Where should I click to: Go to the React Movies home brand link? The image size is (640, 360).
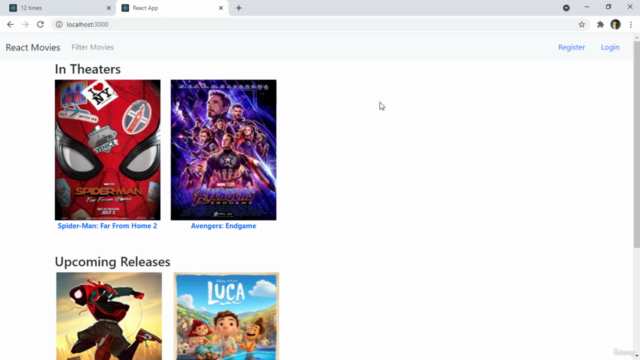[33, 47]
